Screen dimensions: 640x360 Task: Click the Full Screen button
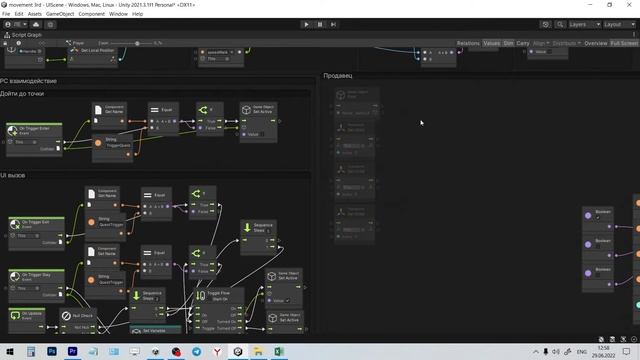(x=624, y=43)
